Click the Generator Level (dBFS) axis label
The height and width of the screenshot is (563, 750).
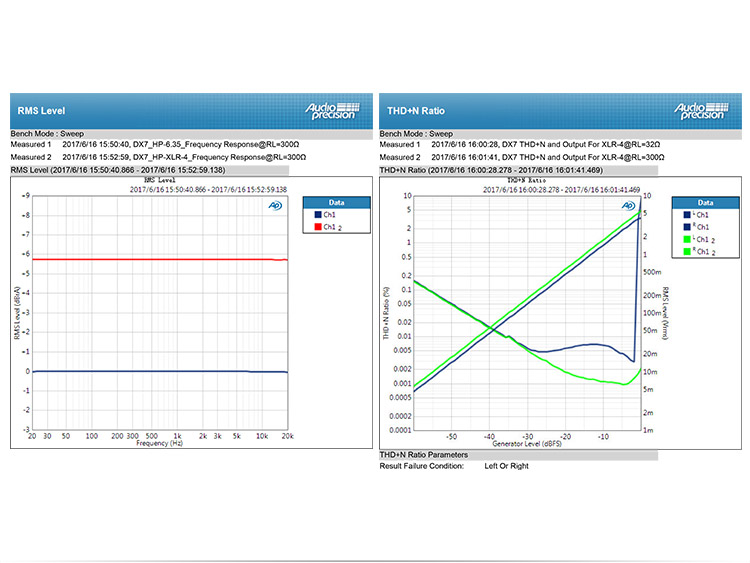tap(527, 444)
